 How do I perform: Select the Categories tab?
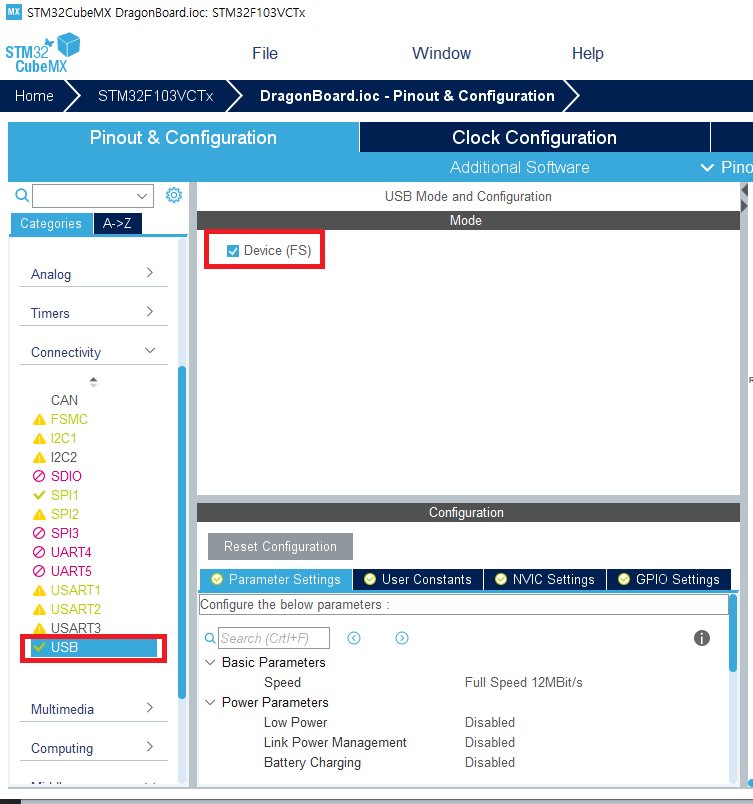click(51, 224)
